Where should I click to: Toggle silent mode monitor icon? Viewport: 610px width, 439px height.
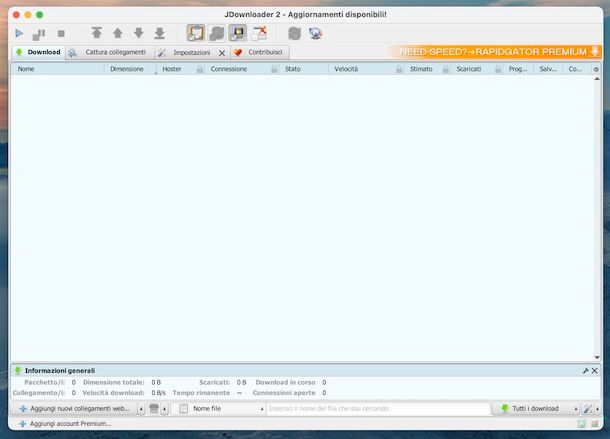pyautogui.click(x=238, y=33)
